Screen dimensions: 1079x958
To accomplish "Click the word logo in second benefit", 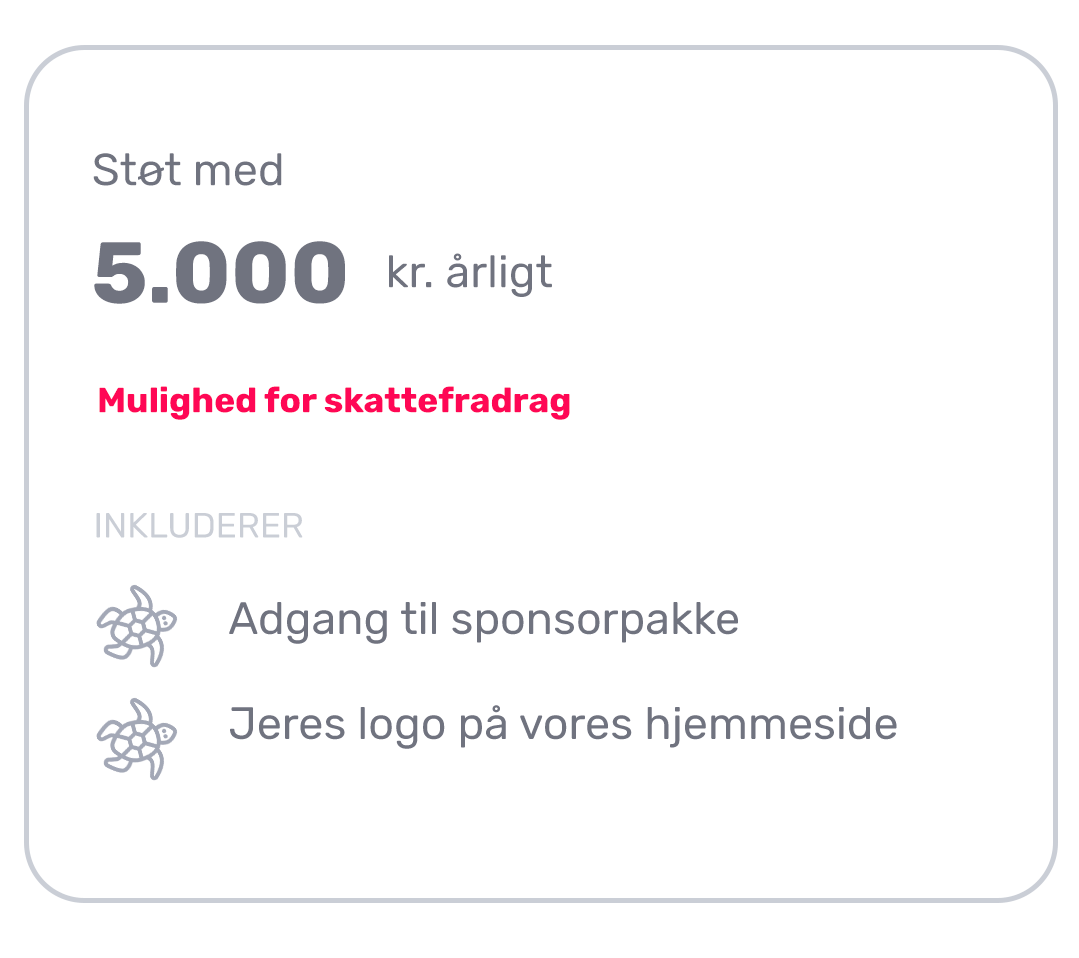I will click(401, 727).
